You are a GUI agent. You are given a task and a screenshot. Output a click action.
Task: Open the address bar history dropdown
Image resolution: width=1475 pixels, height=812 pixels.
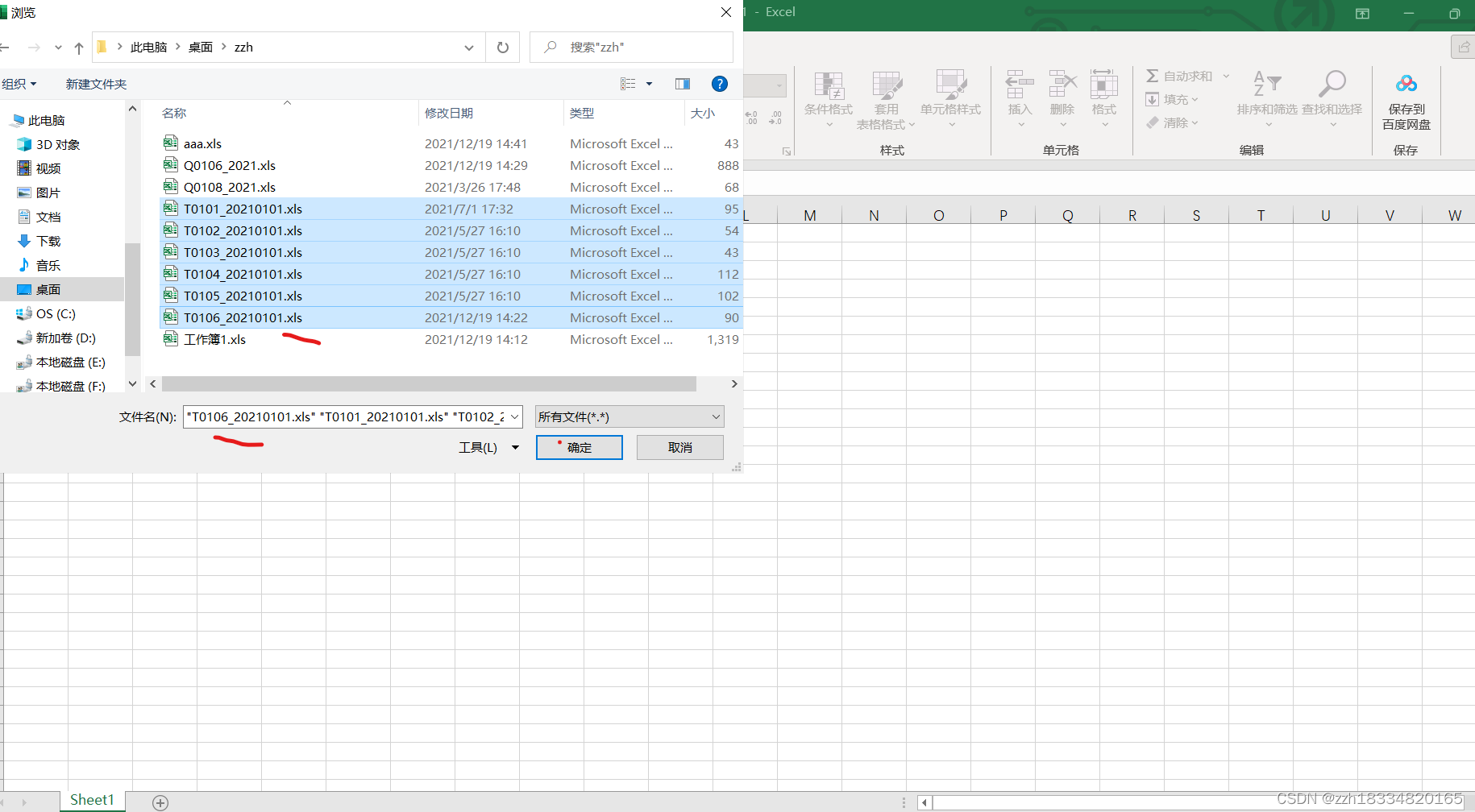[469, 48]
